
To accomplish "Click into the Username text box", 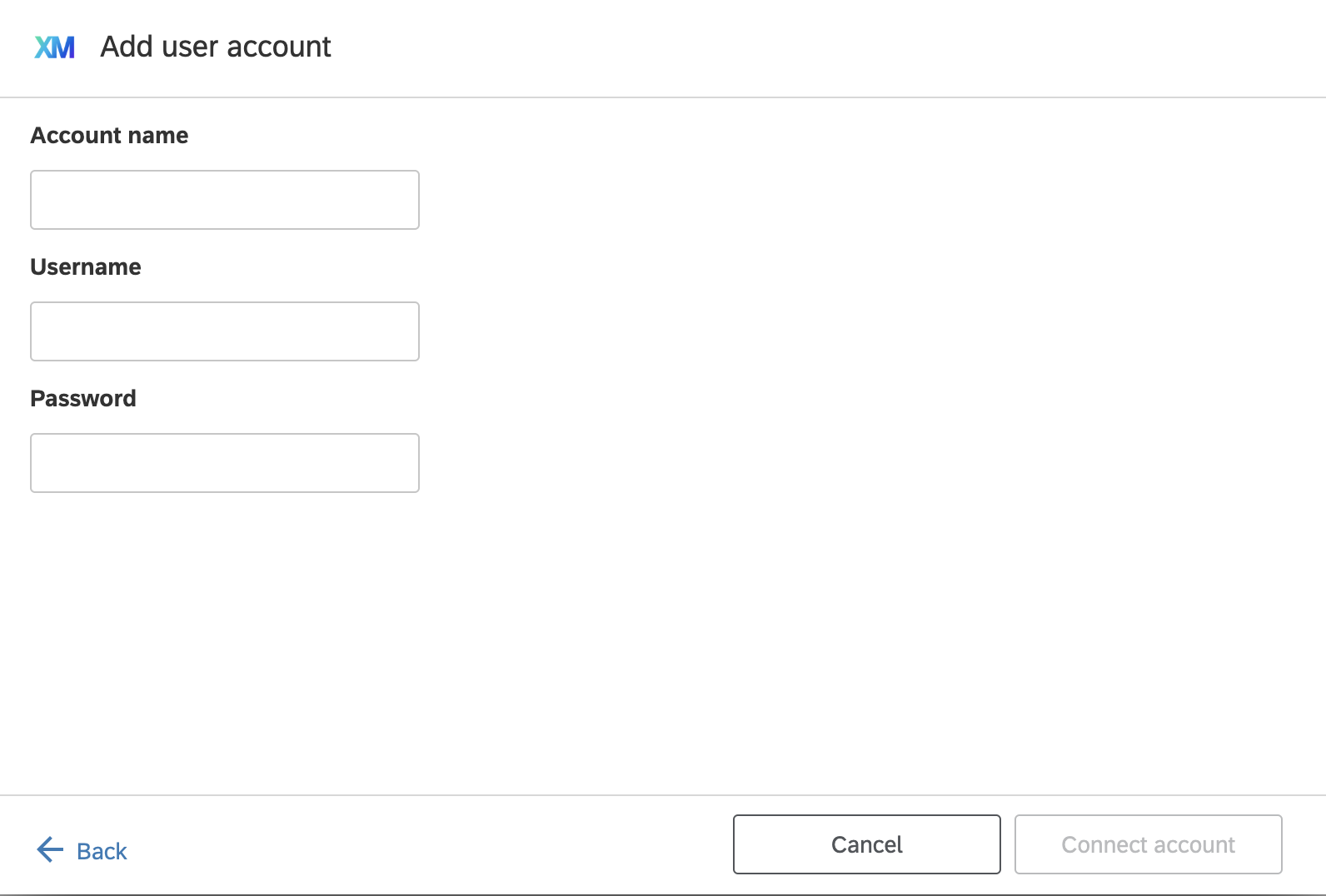I will [225, 331].
